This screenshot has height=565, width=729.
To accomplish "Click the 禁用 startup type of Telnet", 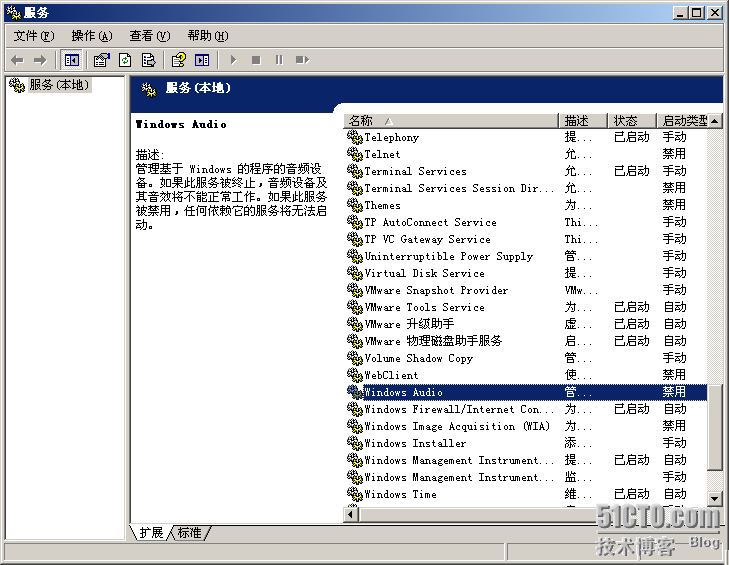I will pos(674,154).
